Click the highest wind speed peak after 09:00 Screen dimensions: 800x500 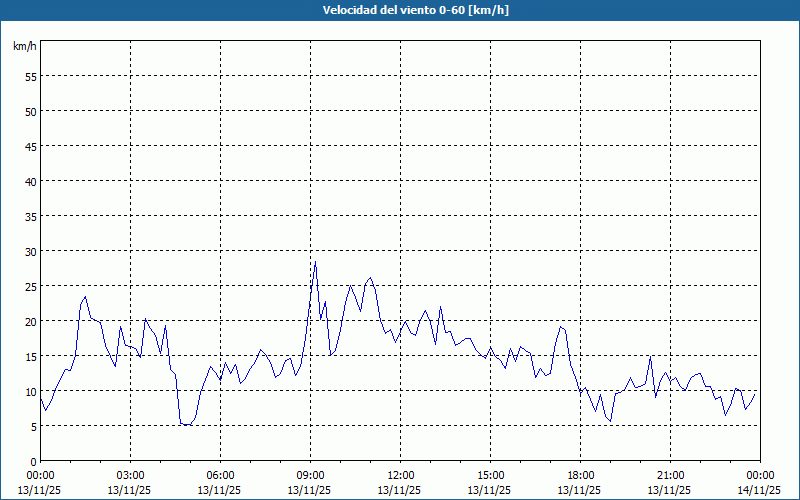[316, 262]
